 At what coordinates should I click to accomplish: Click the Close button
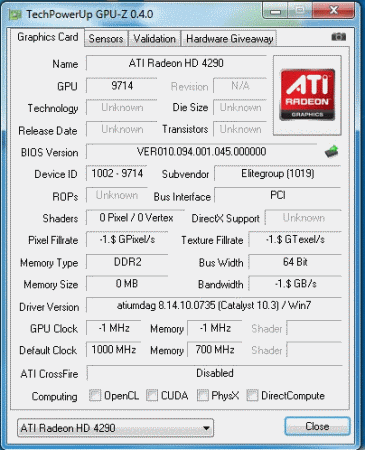(317, 426)
